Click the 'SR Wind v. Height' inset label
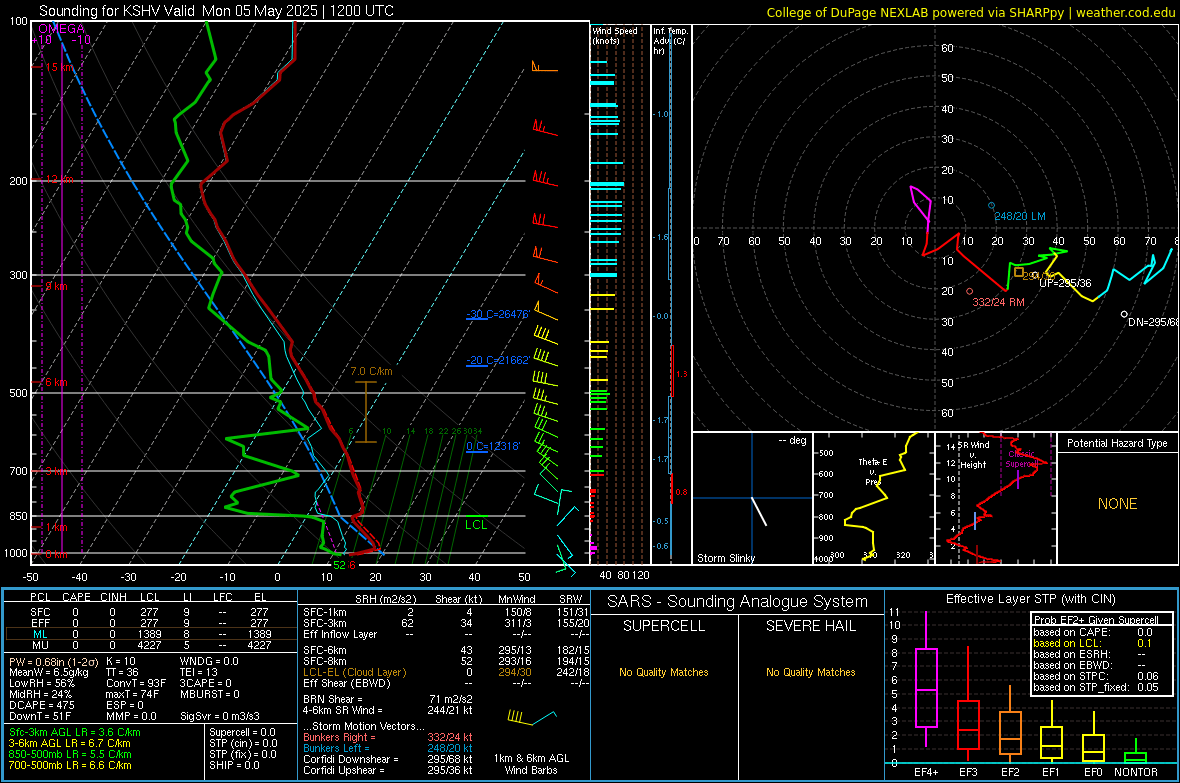This screenshot has height=783, width=1180. 973,455
